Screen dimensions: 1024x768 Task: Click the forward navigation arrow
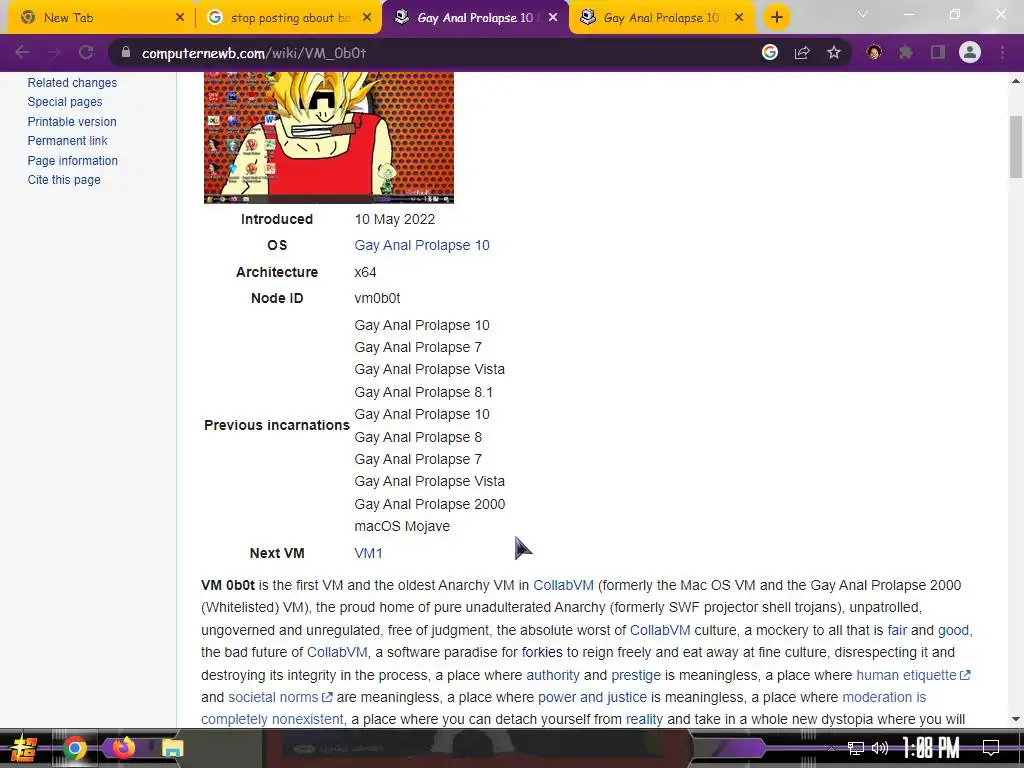click(54, 52)
